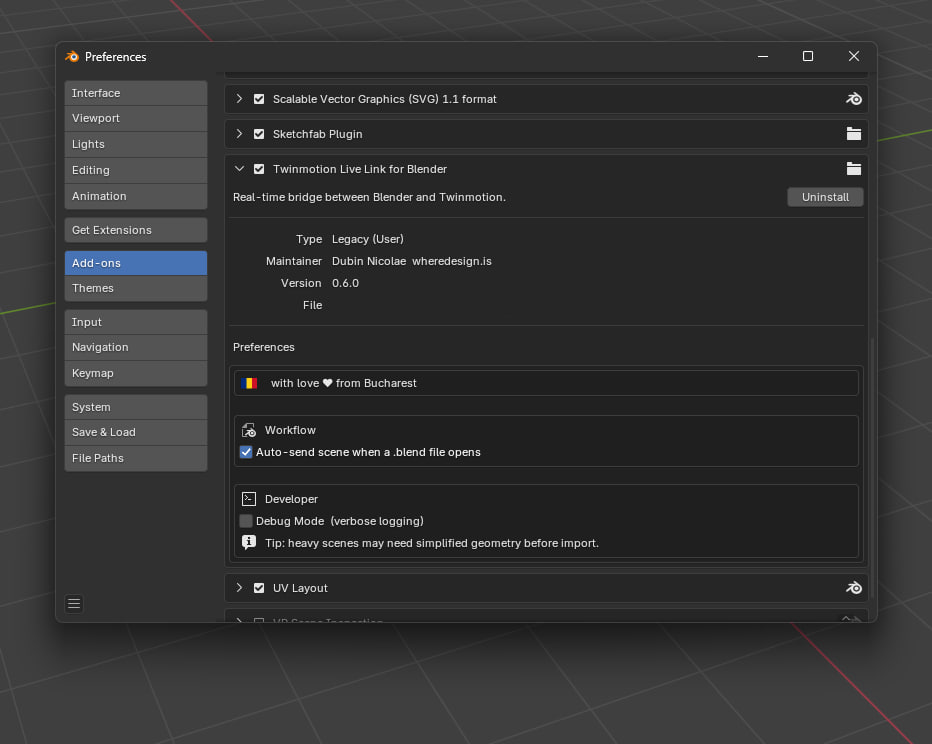
Task: Expand the Scalable Vector Graphics add-on details
Action: tap(239, 99)
